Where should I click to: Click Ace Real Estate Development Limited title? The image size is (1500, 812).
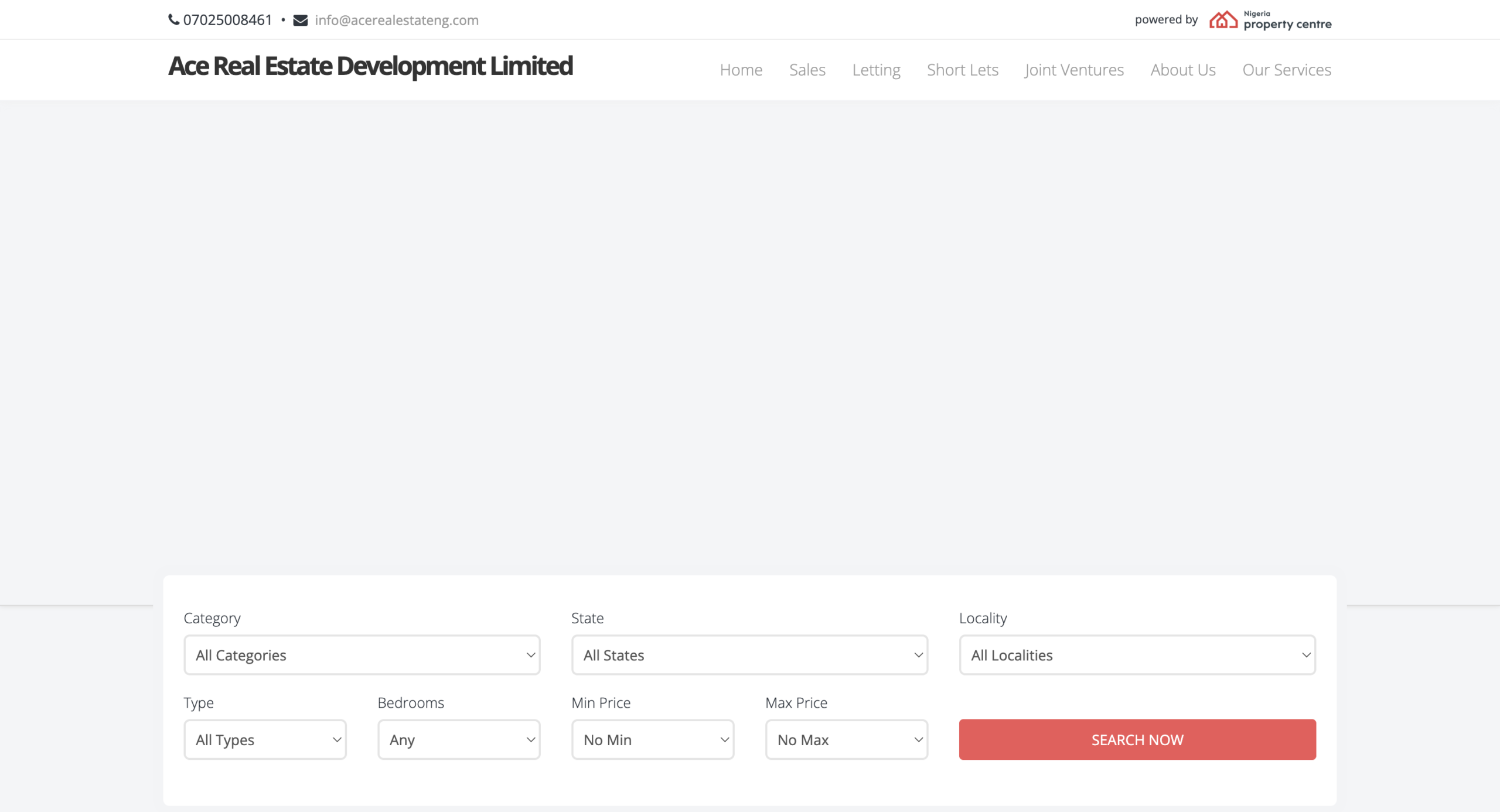click(x=370, y=66)
